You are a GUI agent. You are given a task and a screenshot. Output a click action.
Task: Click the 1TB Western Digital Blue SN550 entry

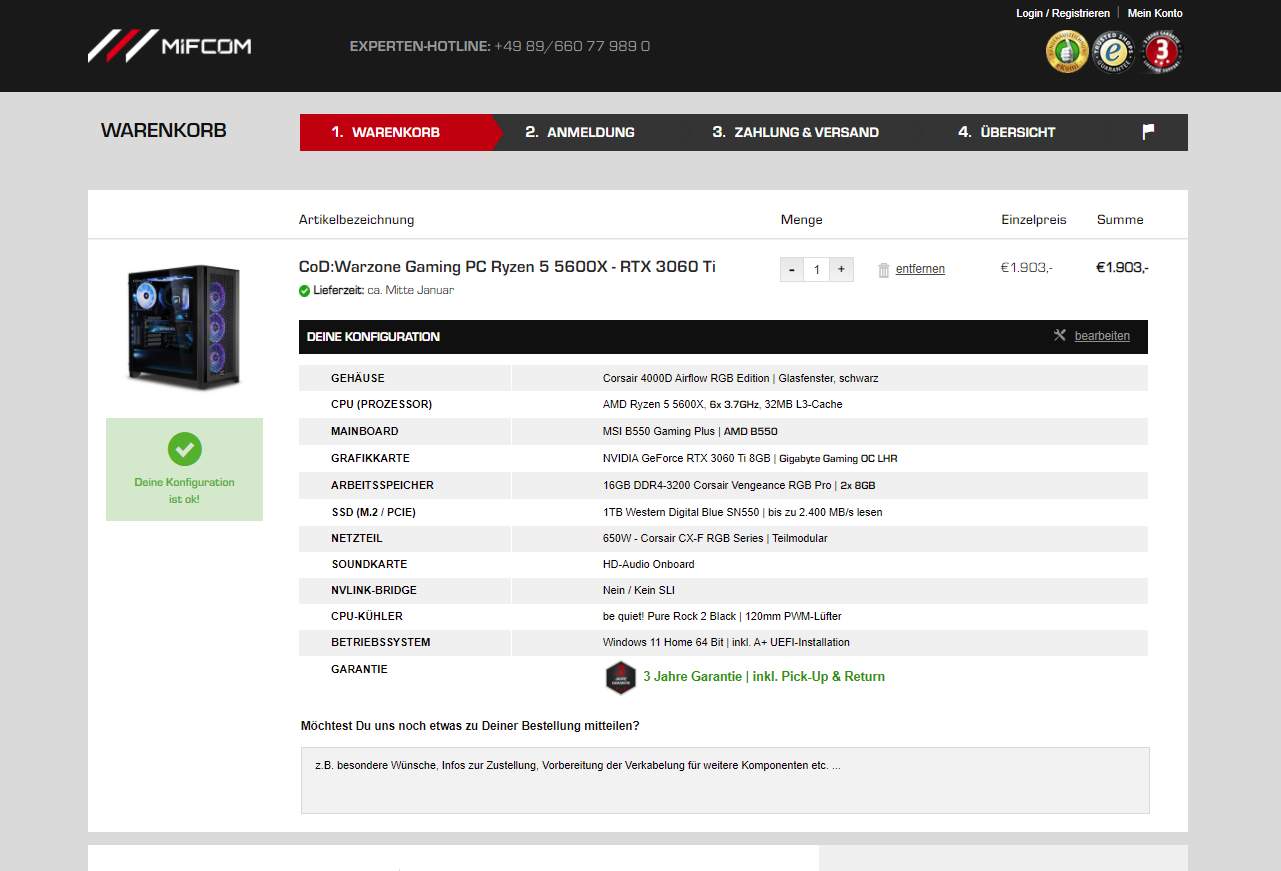[x=743, y=512]
